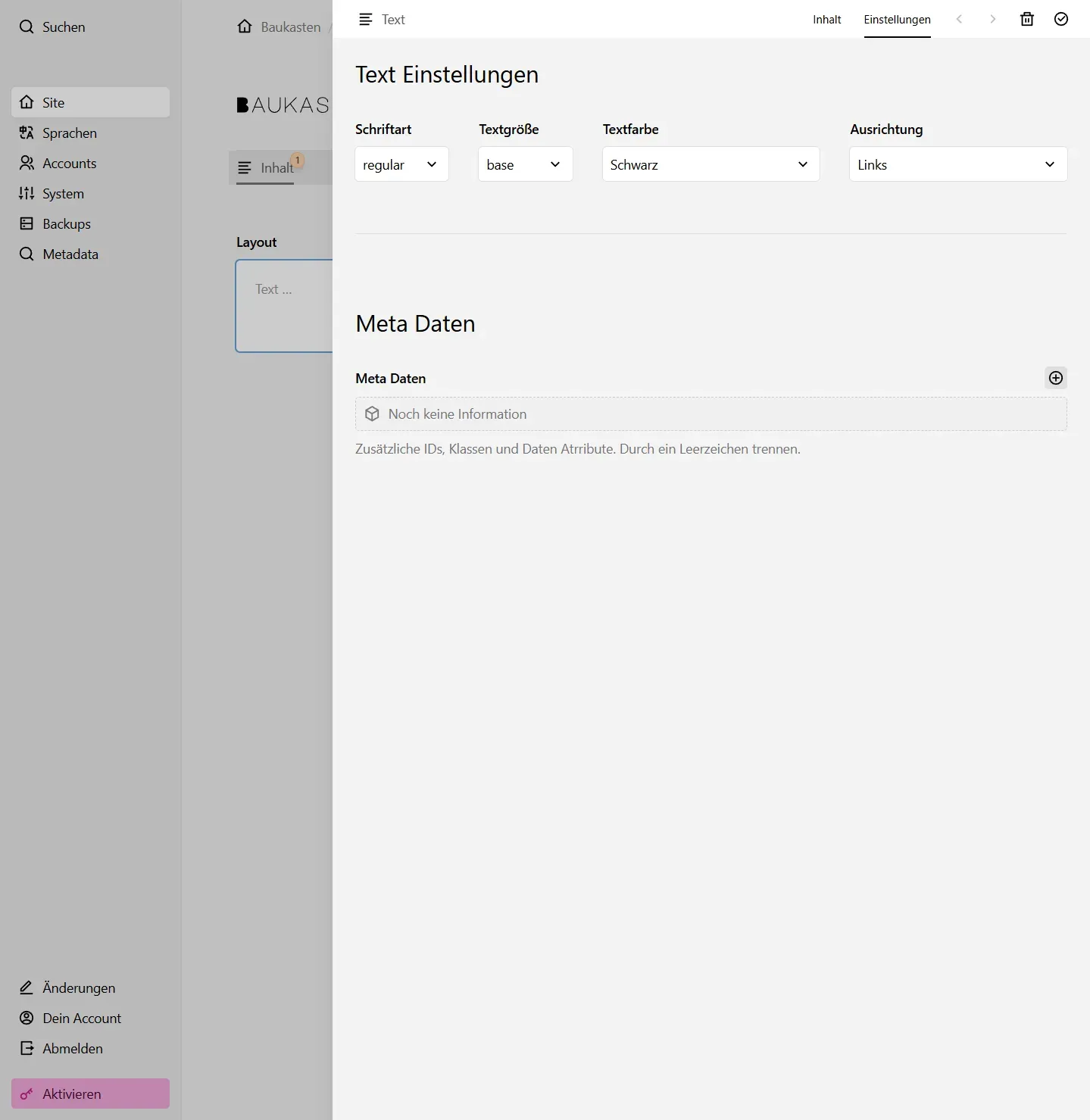Change Ausrichtung from Links
This screenshot has height=1120, width=1090.
click(x=957, y=164)
